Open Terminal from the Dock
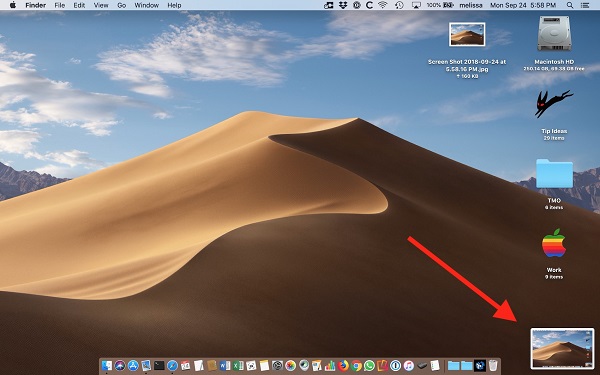 coord(159,366)
